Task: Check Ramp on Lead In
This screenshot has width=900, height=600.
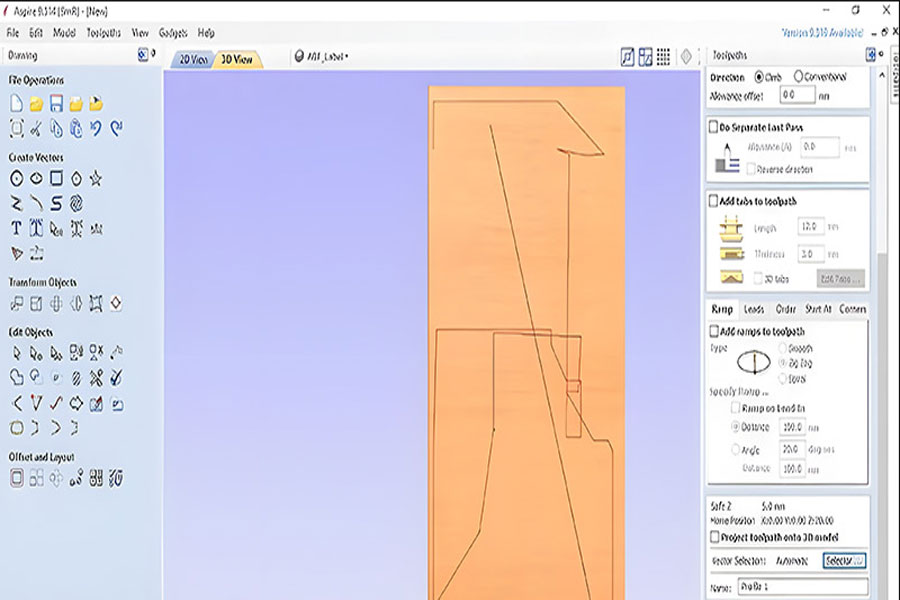Action: point(735,408)
